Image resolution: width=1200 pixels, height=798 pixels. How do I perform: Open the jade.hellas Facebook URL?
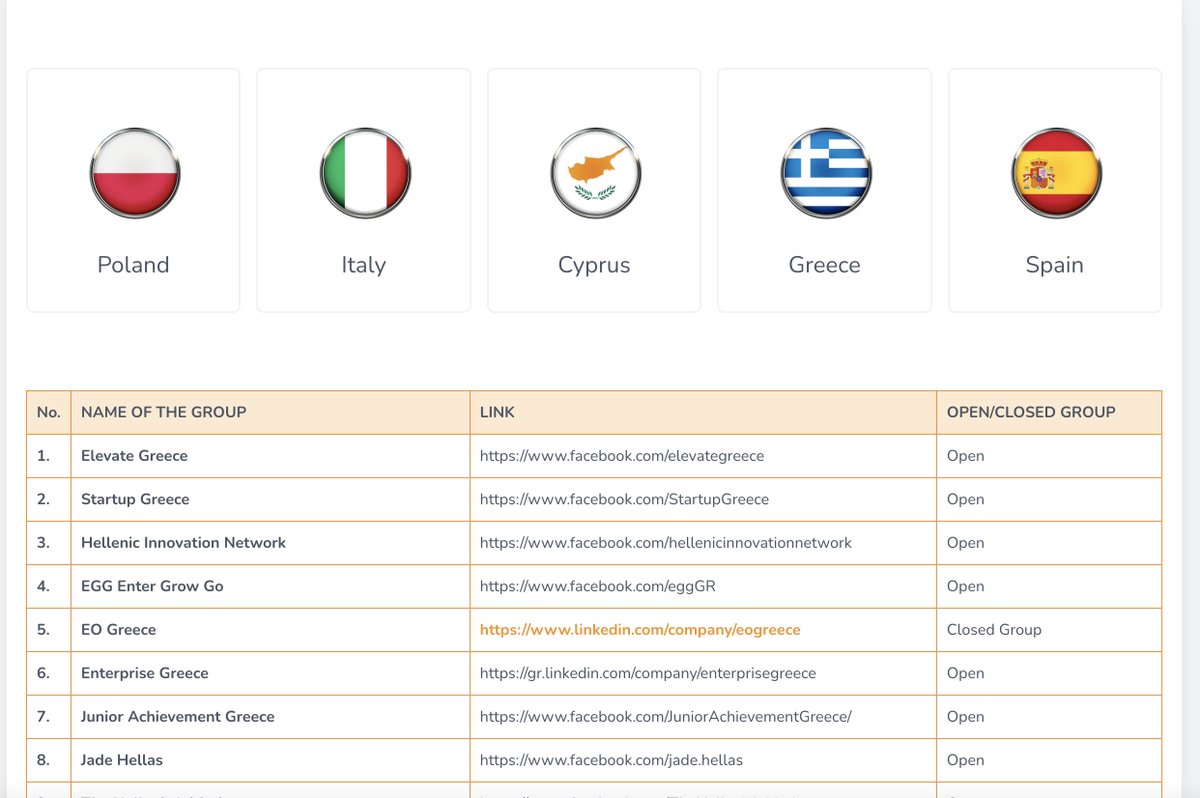[x=611, y=760]
